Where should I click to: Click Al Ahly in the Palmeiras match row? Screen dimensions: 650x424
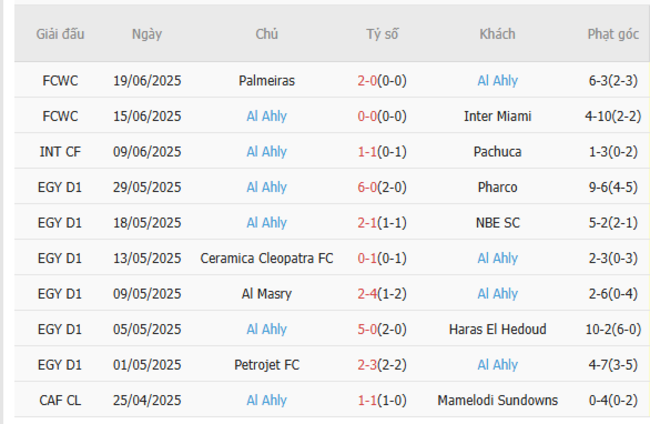497,80
